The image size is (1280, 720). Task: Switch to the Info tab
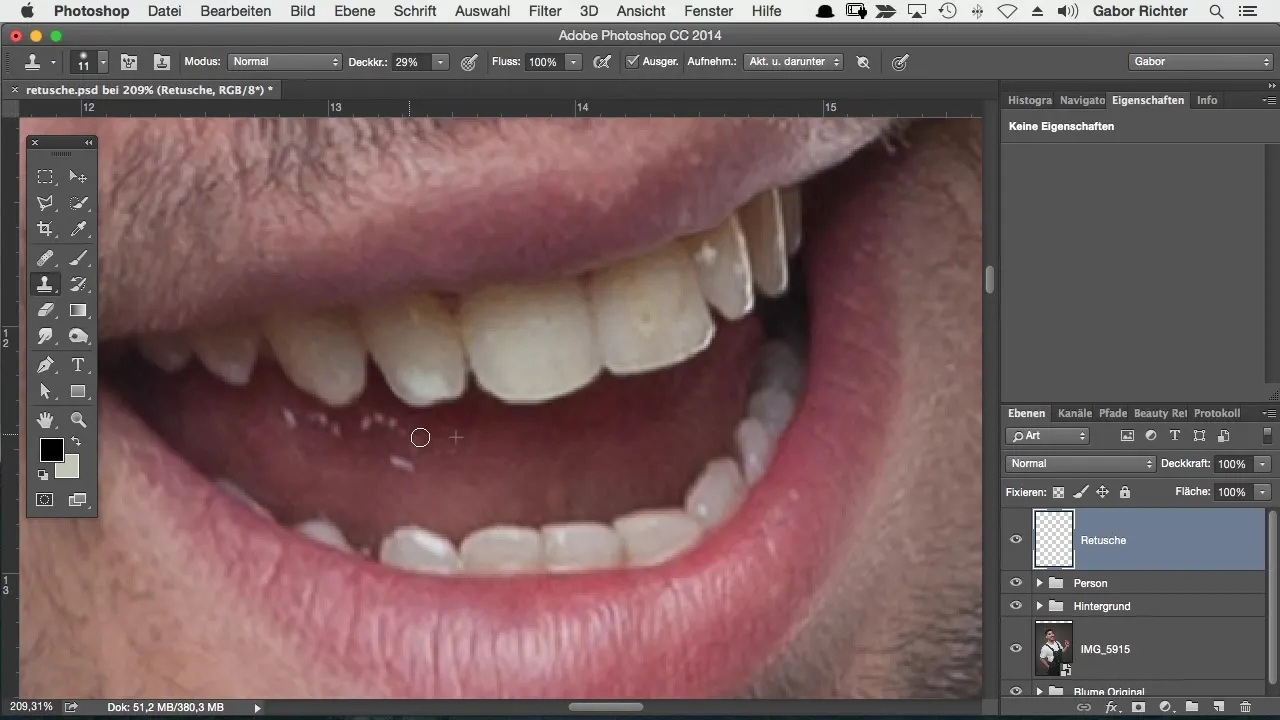tap(1207, 100)
